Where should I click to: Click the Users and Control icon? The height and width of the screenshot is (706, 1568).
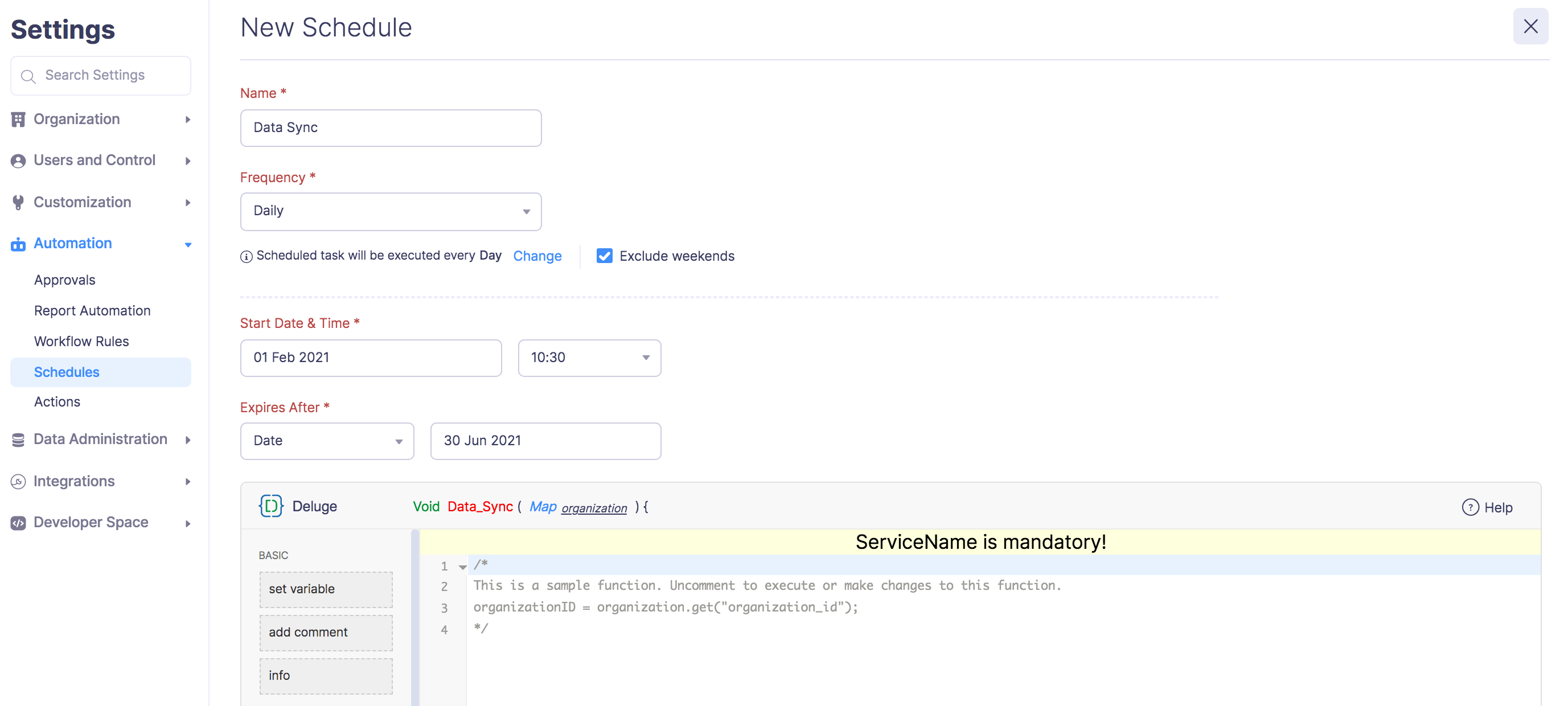click(x=18, y=160)
